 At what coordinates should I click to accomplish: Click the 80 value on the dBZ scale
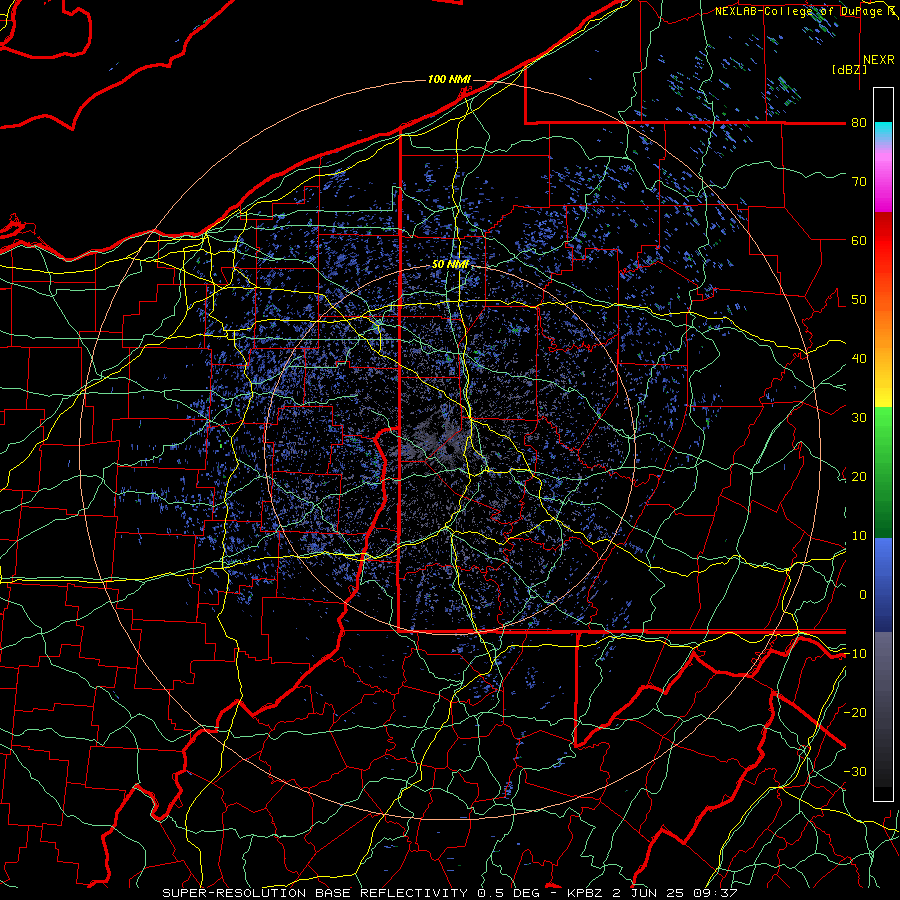(859, 123)
